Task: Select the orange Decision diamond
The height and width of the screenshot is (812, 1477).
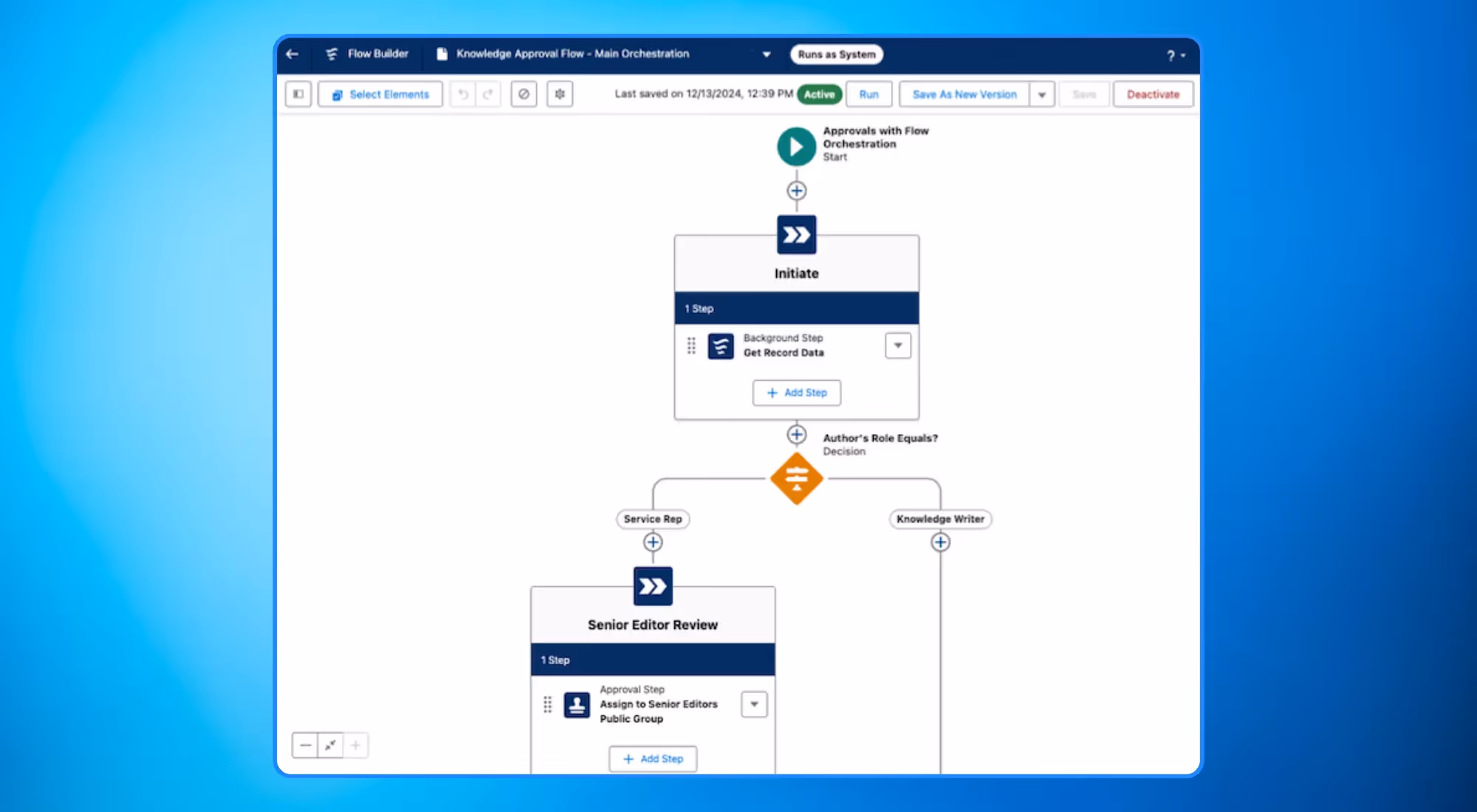Action: (796, 478)
